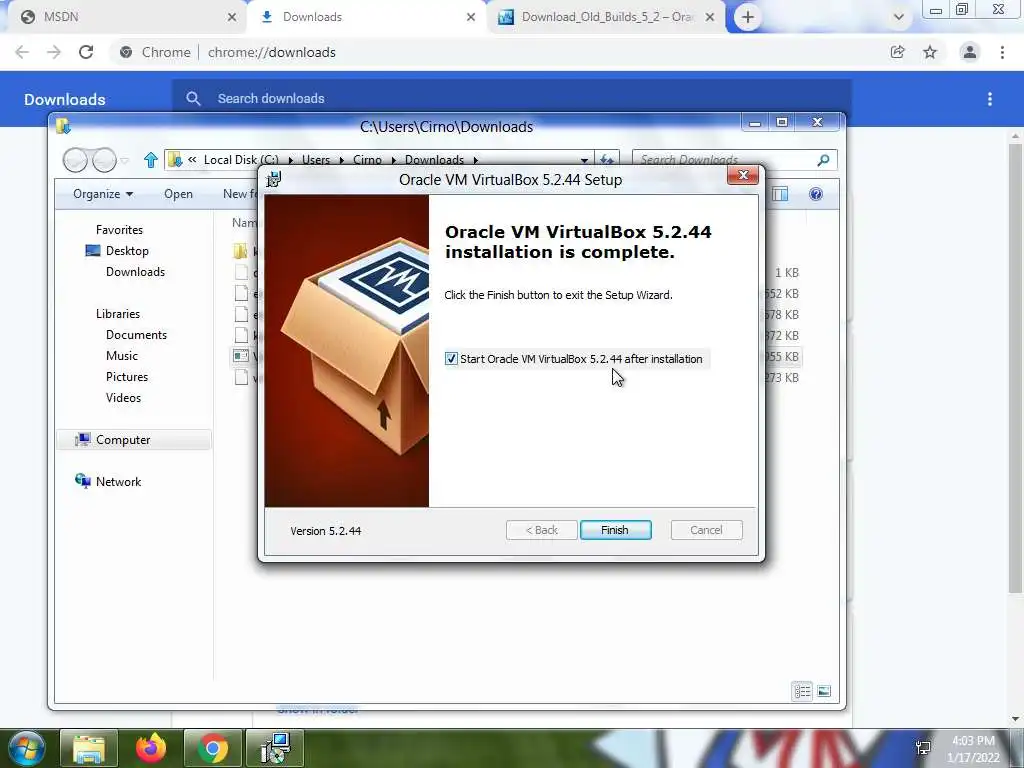Click Explorer address refresh icon
The width and height of the screenshot is (1024, 768).
coord(607,159)
